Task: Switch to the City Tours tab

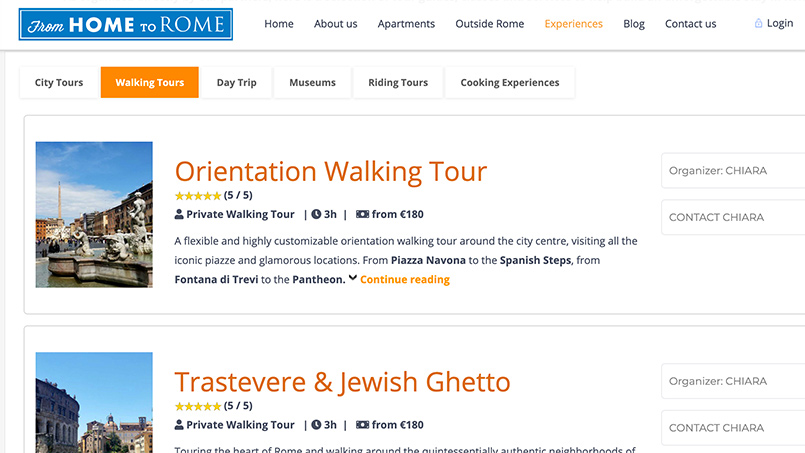Action: click(59, 82)
